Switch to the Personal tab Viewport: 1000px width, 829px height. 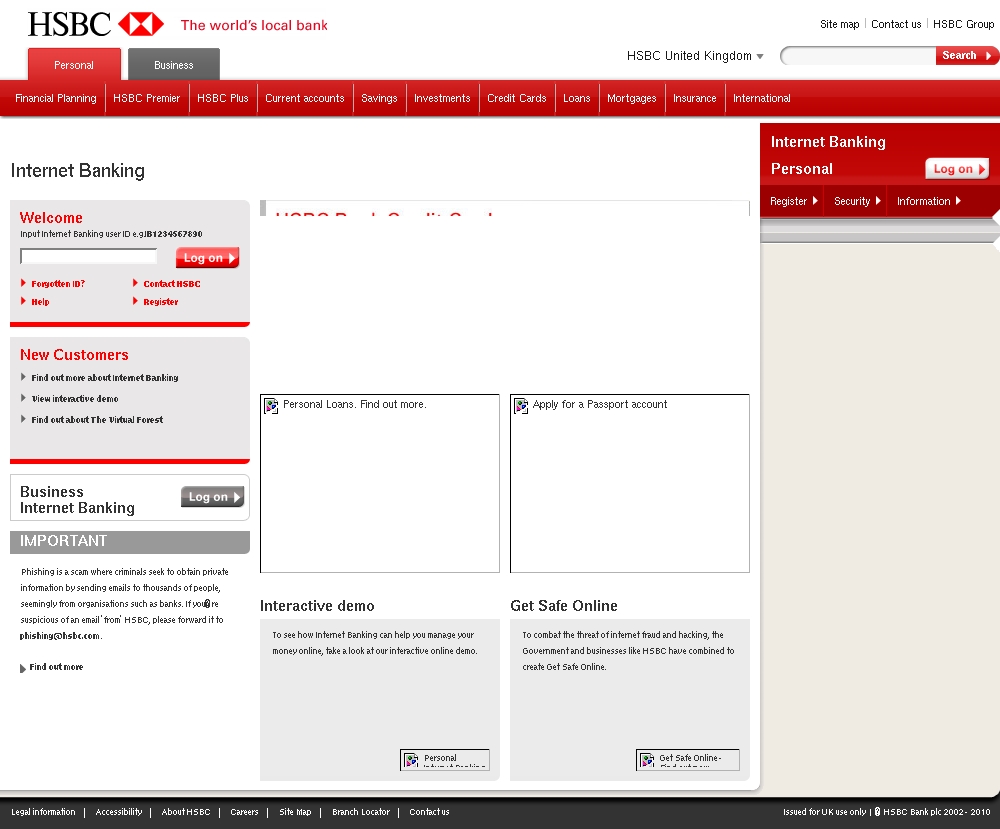point(74,65)
